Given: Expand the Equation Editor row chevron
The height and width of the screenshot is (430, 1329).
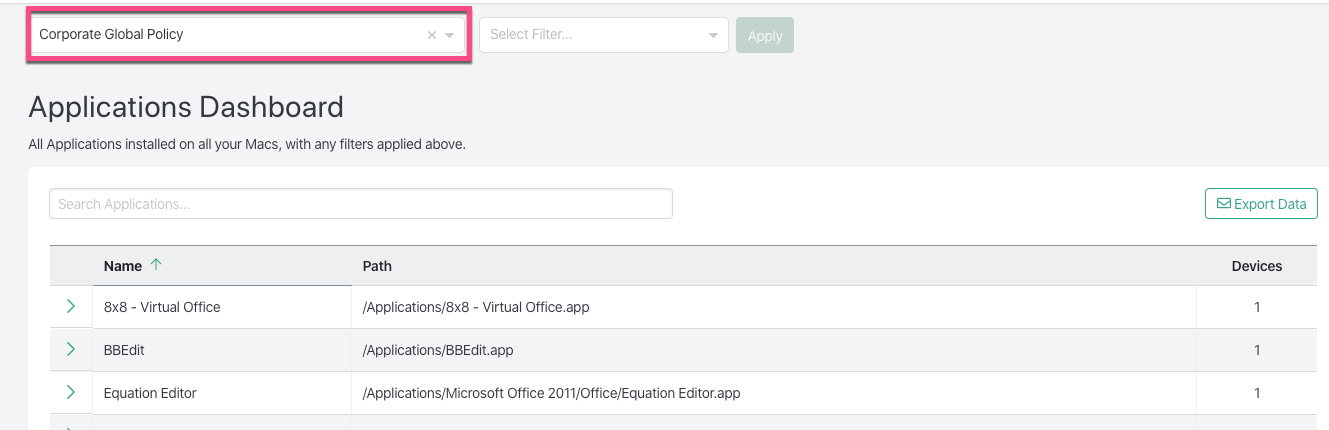Looking at the screenshot, I should [71, 393].
